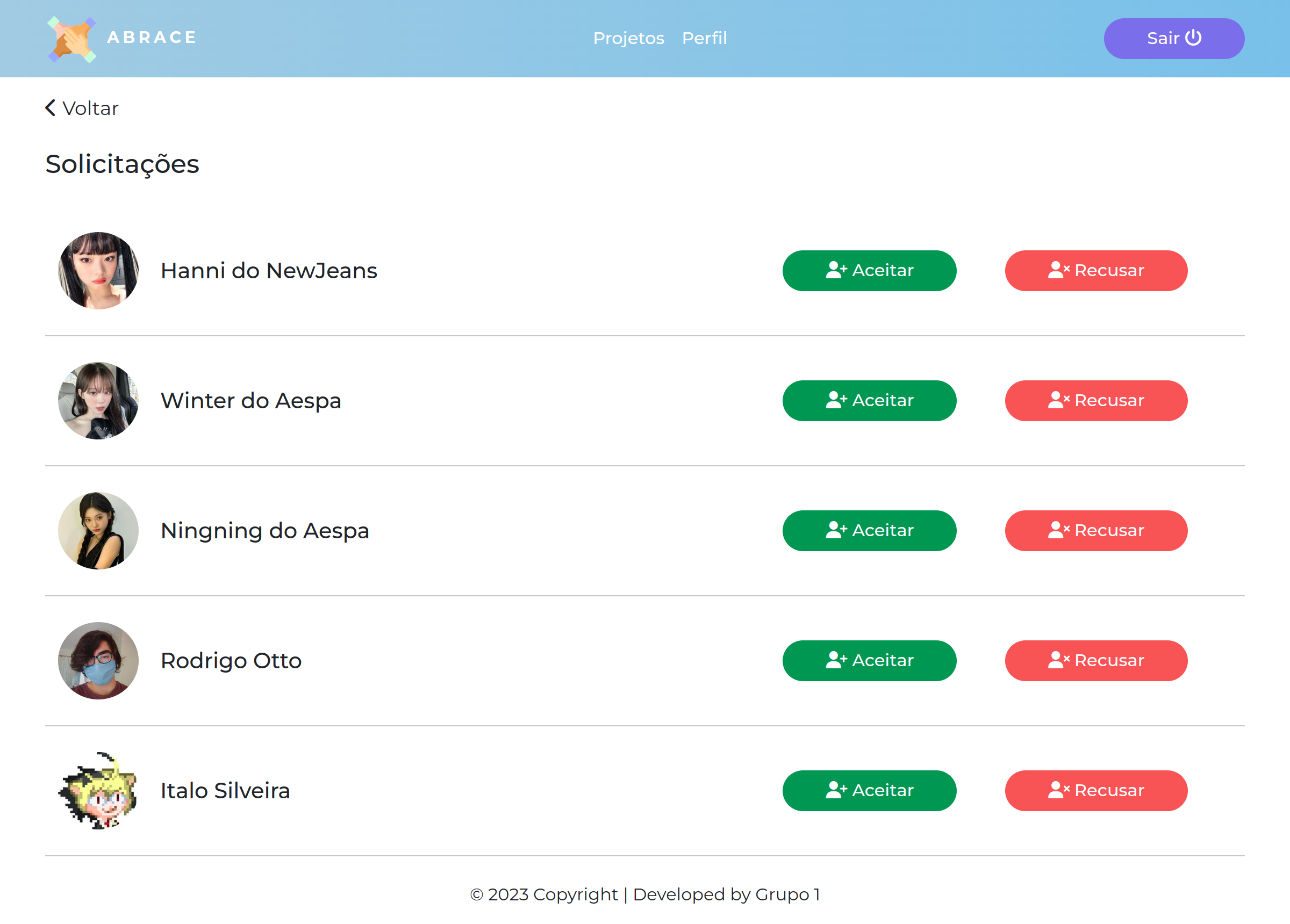Click the Abrace hands logo icon
This screenshot has height=924, width=1290.
click(x=71, y=39)
